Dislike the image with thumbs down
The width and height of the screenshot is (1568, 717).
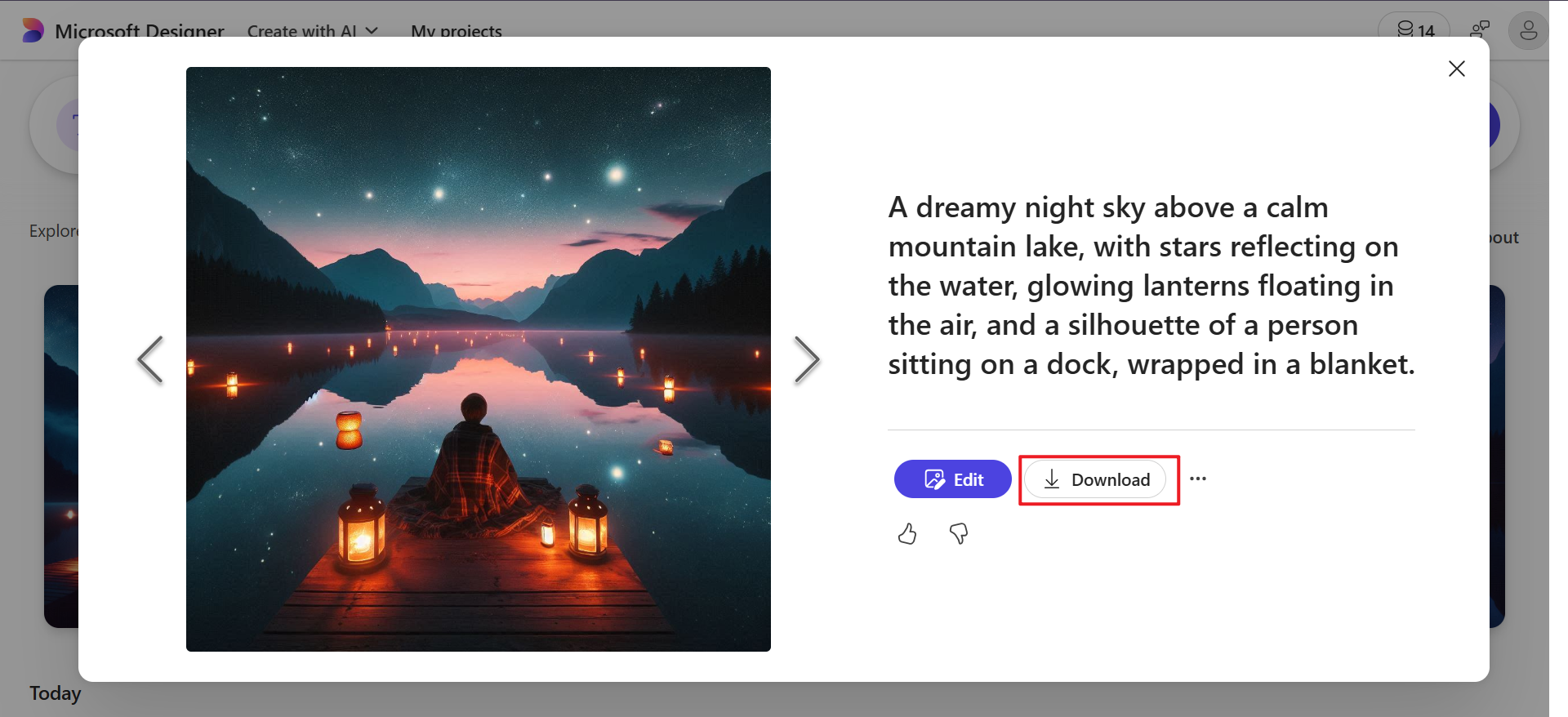[959, 534]
